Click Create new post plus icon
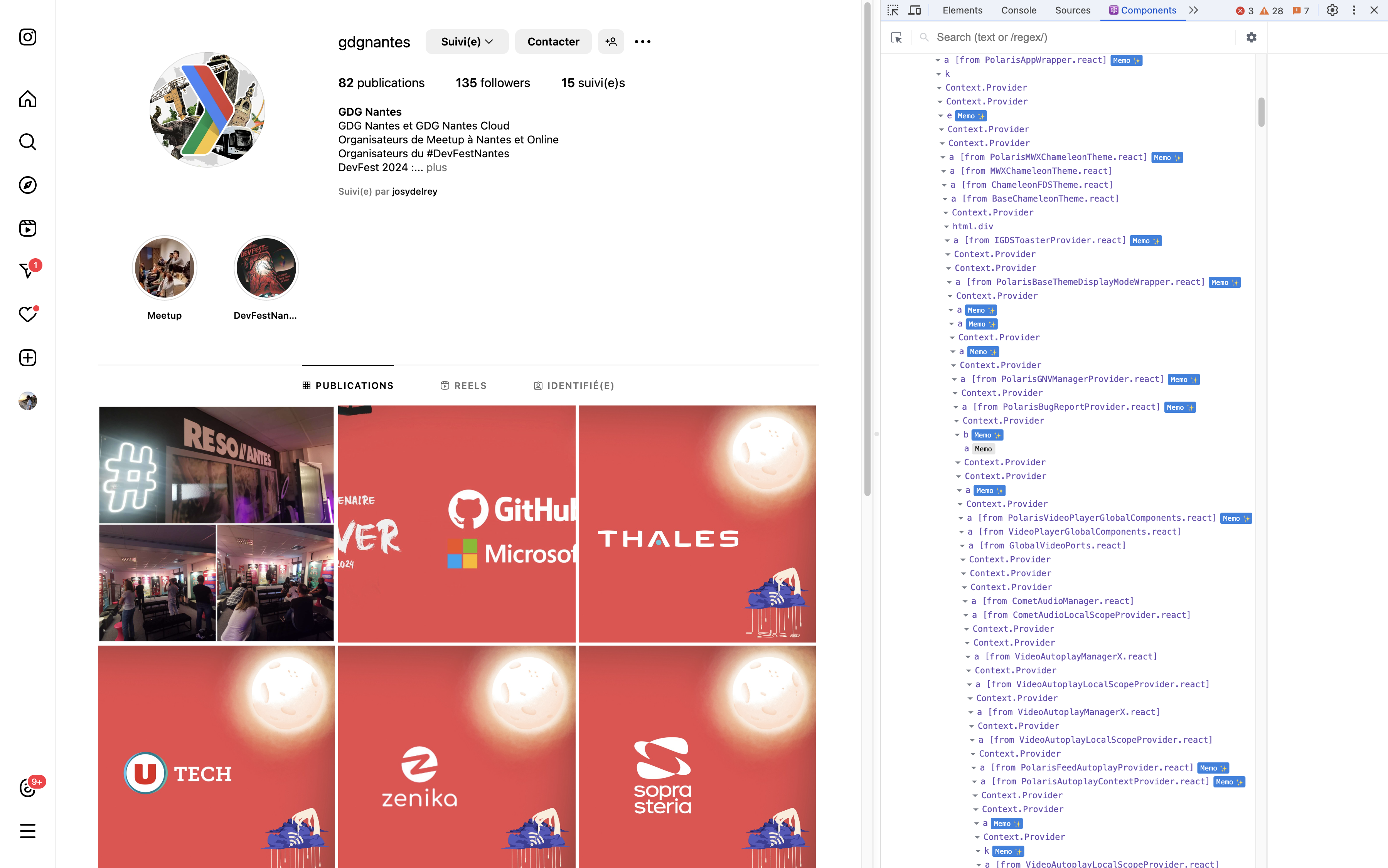 point(27,358)
